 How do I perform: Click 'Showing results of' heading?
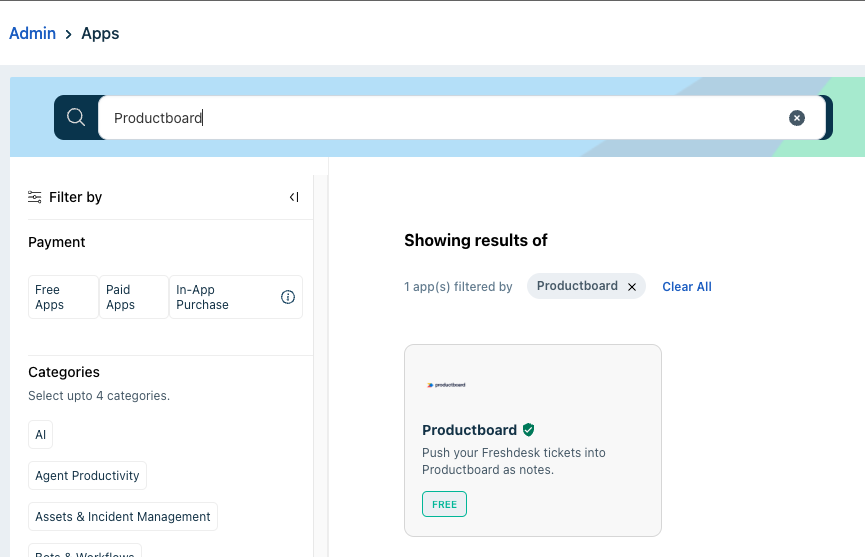476,240
